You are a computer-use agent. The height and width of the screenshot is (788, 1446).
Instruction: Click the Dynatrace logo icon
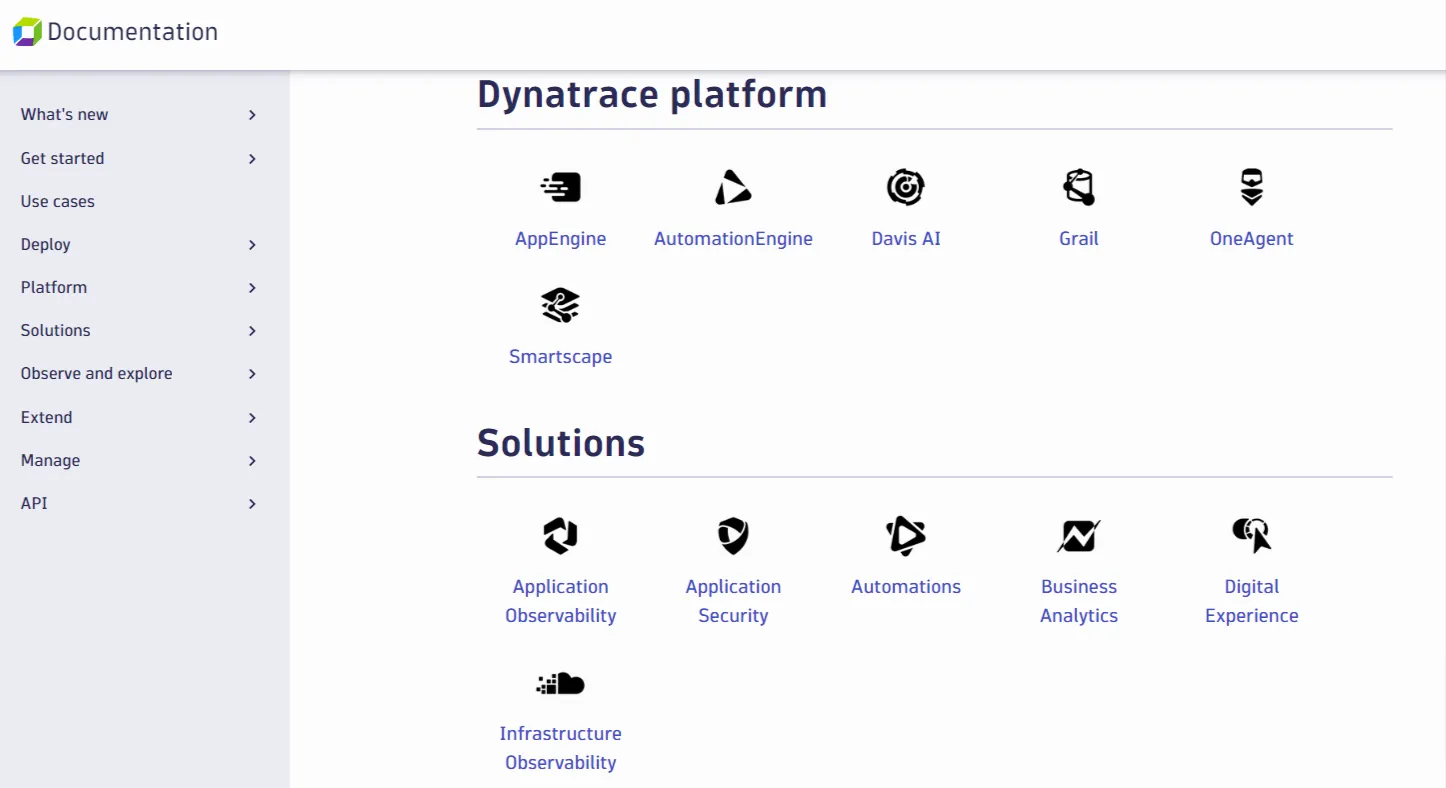(x=27, y=32)
